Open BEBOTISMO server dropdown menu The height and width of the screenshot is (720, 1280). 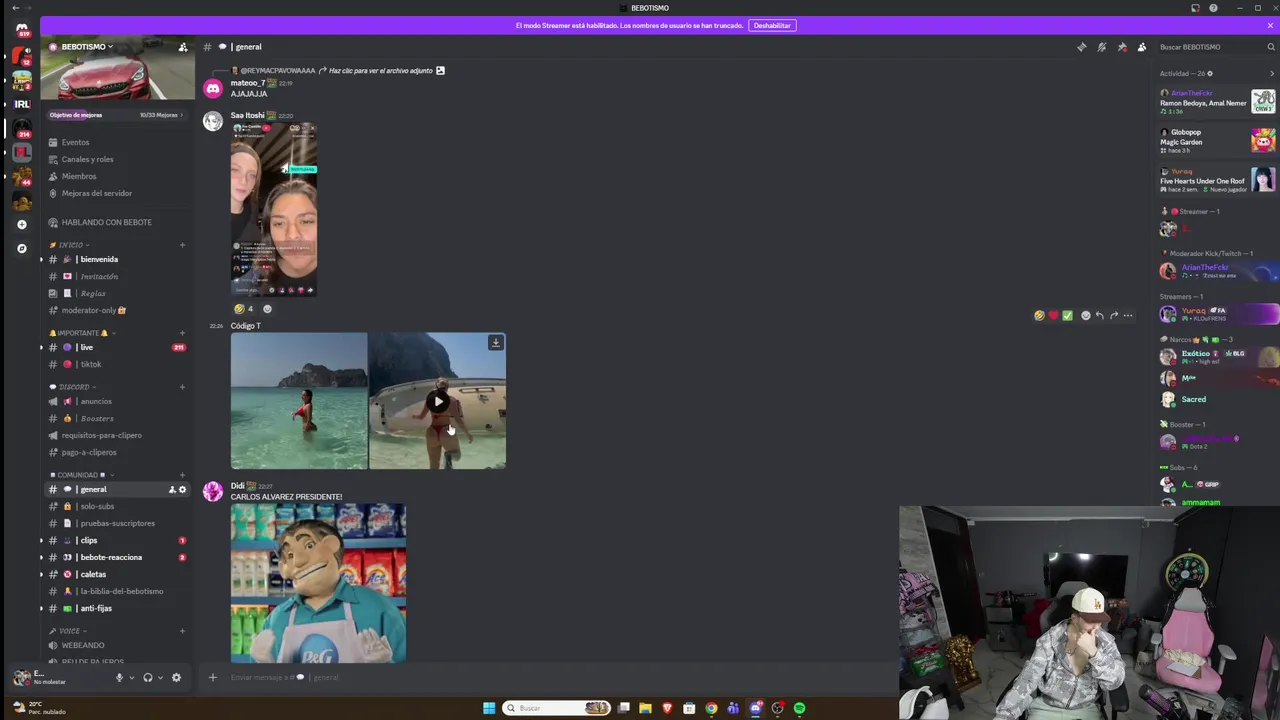88,47
